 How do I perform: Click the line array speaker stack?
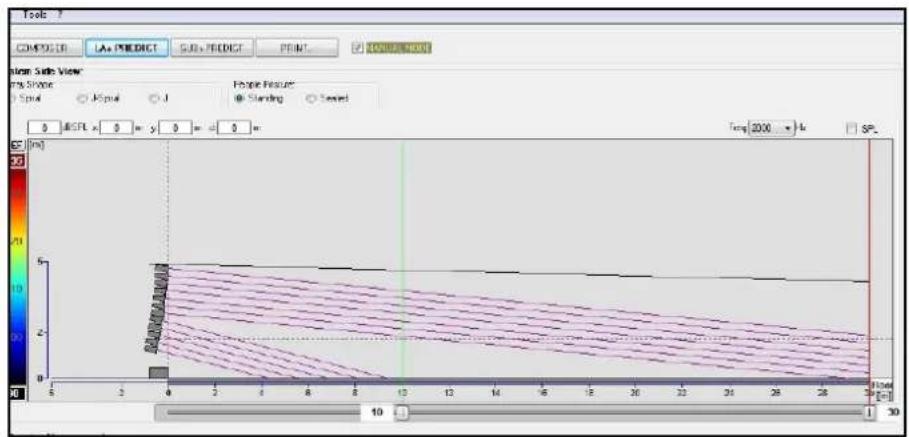click(157, 308)
